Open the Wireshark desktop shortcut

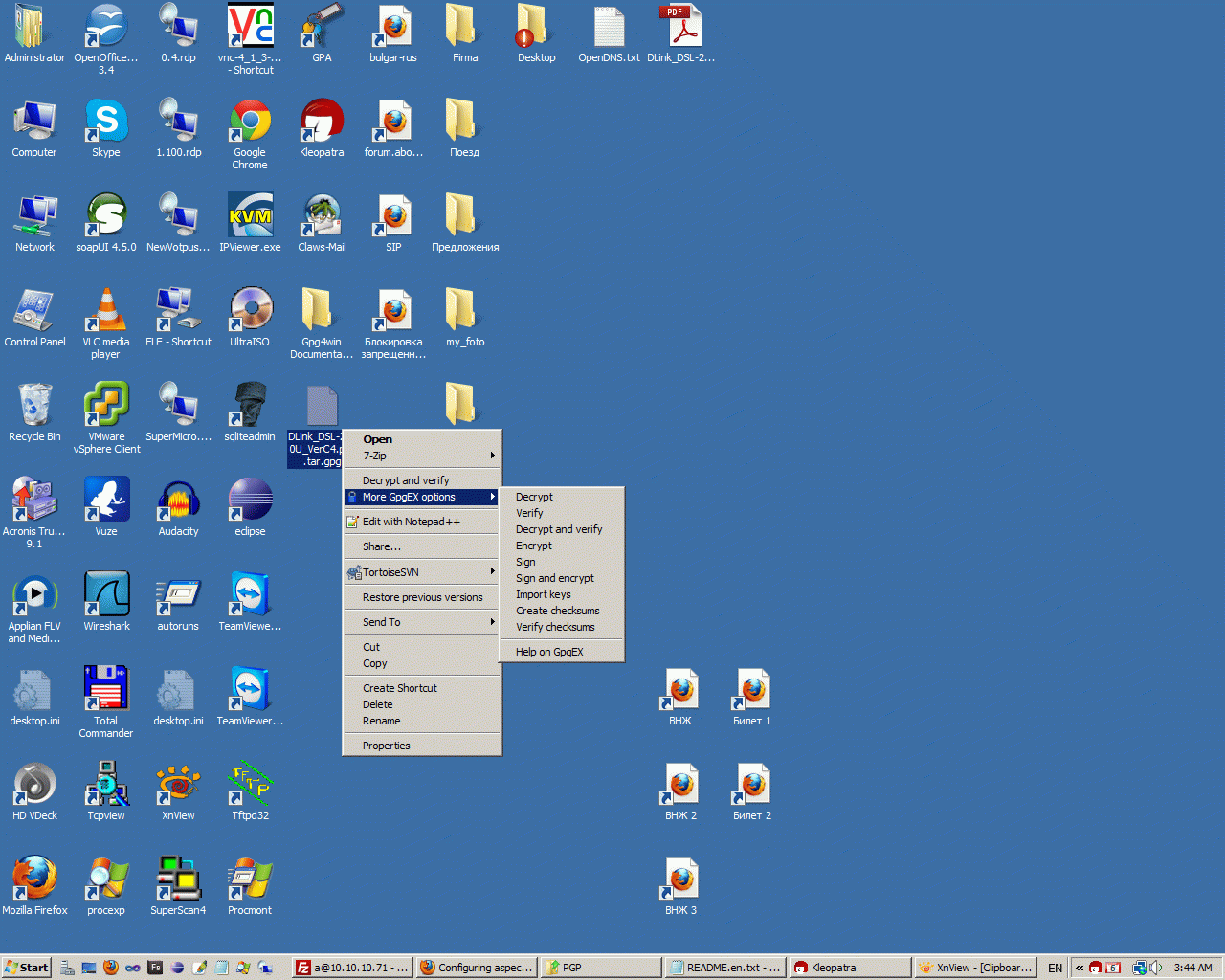pyautogui.click(x=106, y=602)
